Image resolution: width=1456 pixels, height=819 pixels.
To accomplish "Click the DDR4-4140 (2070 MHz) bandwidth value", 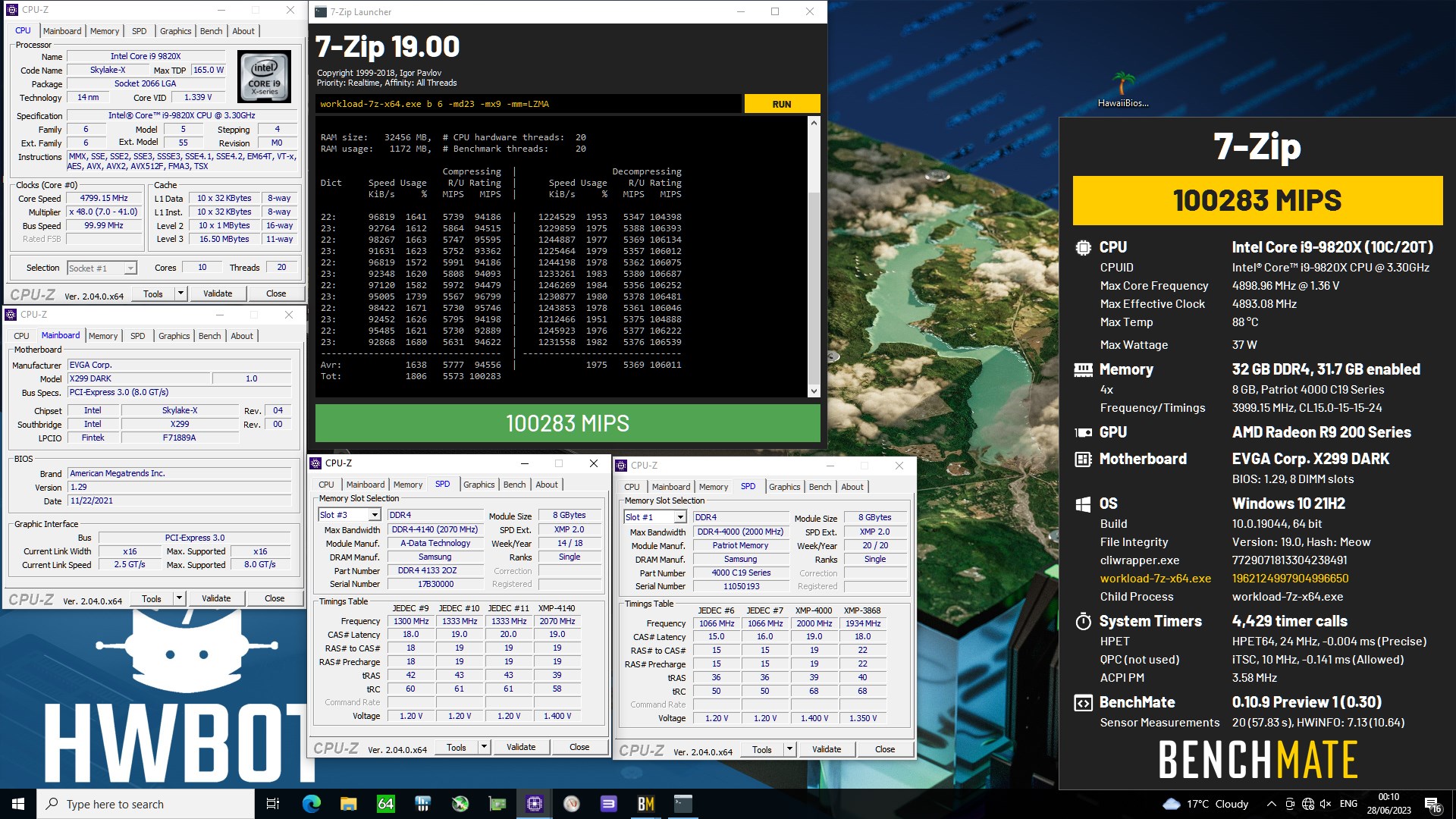I will tap(435, 529).
